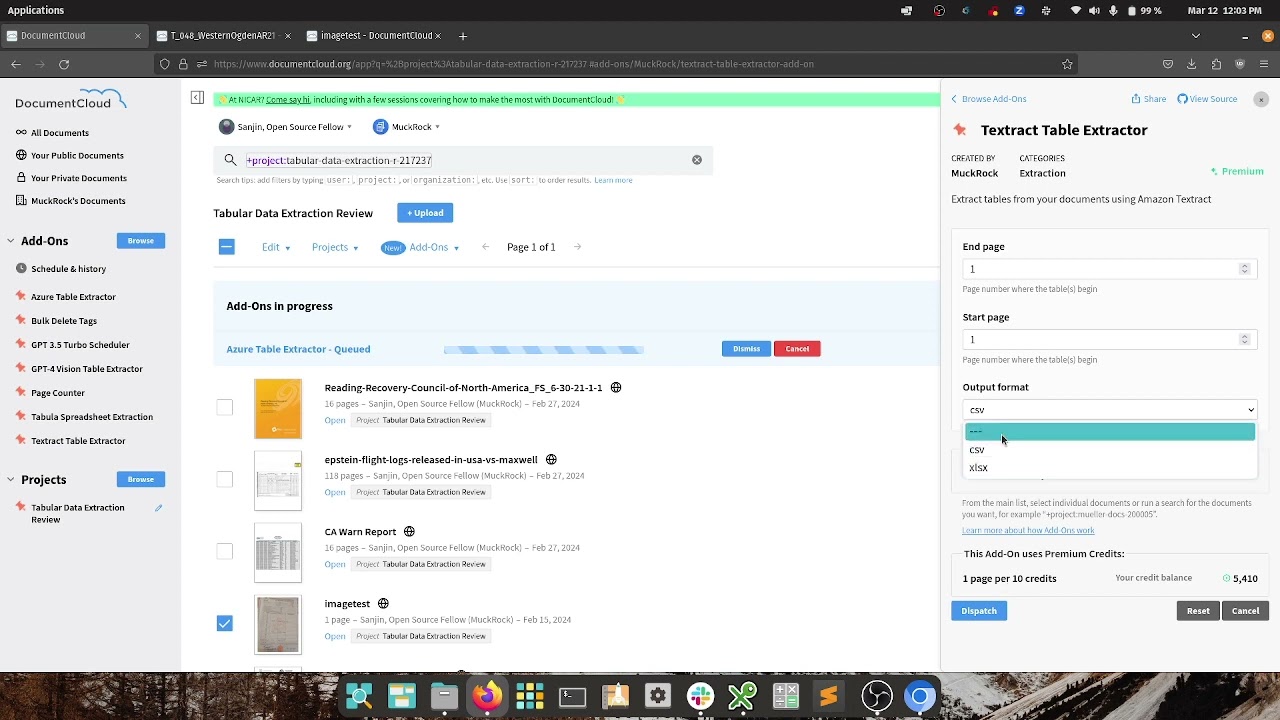Click globe icon beside imagetest document
1280x720 pixels.
click(x=383, y=604)
